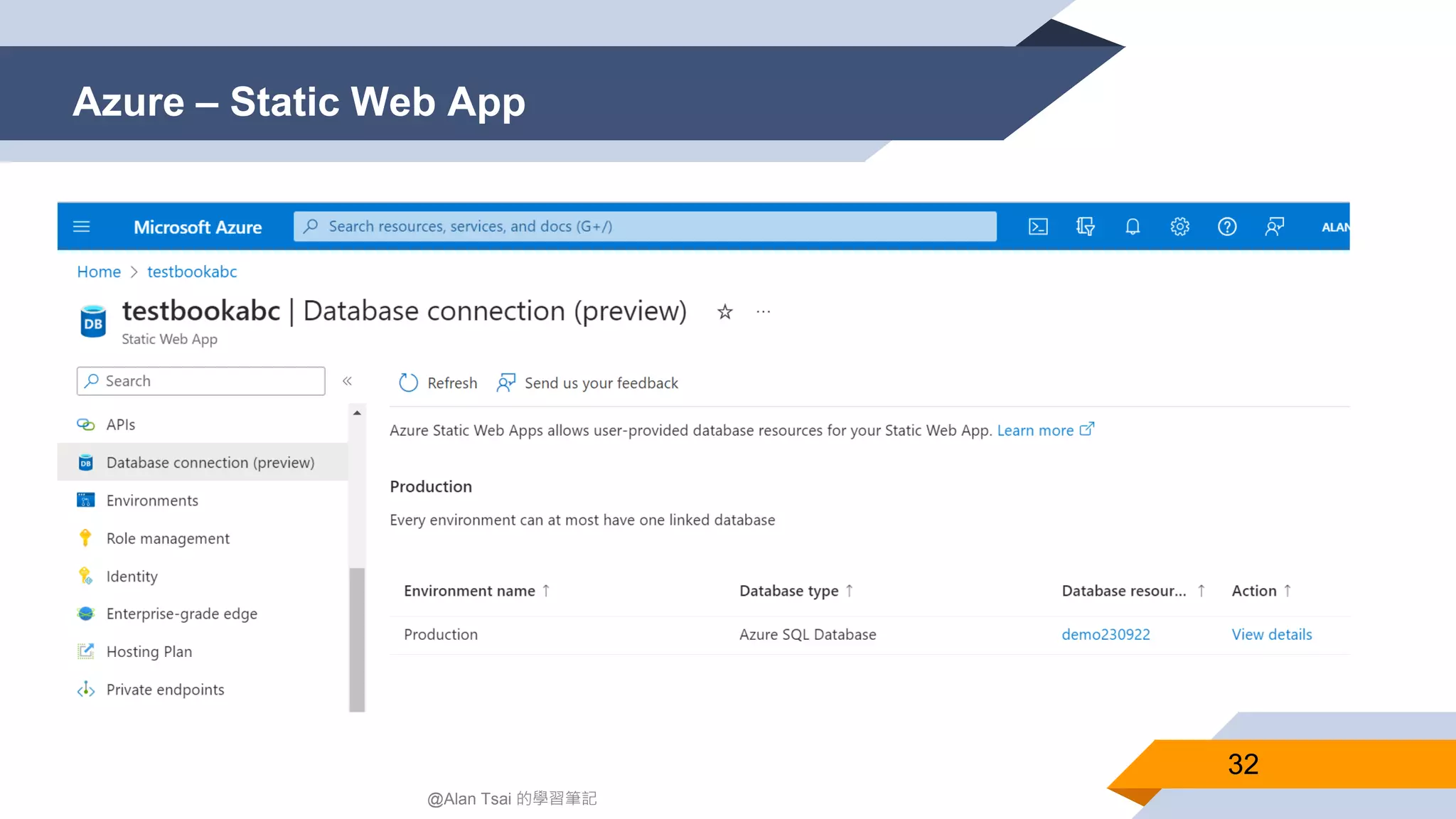Click the external link icon after Learn more

[x=1087, y=429]
